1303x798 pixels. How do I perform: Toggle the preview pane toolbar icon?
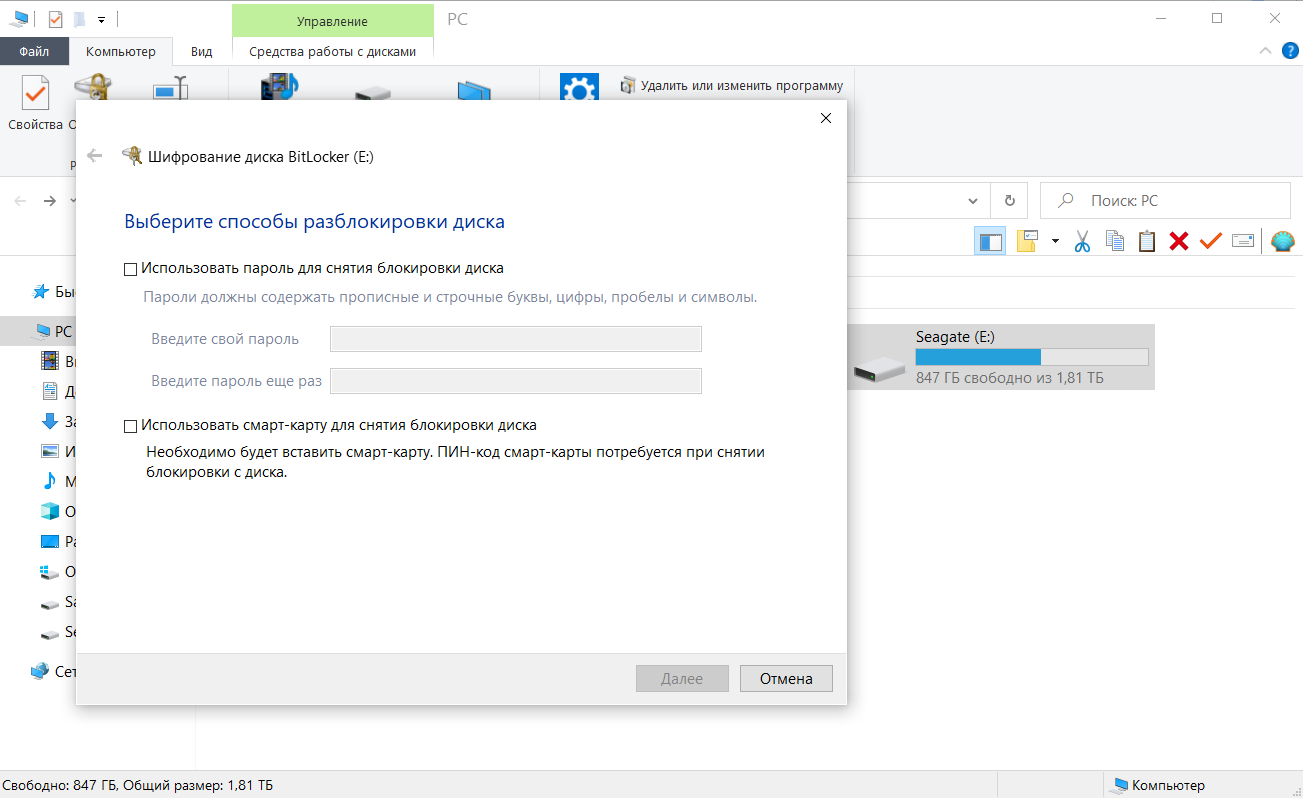coord(991,241)
